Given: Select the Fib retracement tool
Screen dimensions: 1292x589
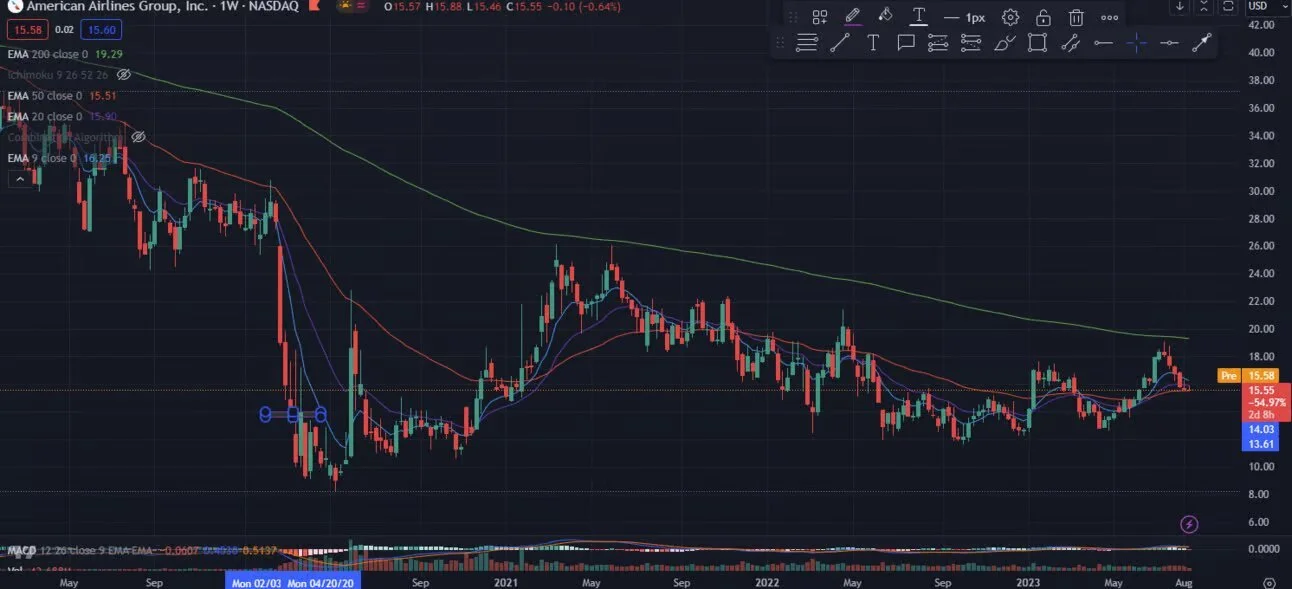Looking at the screenshot, I should [x=806, y=43].
